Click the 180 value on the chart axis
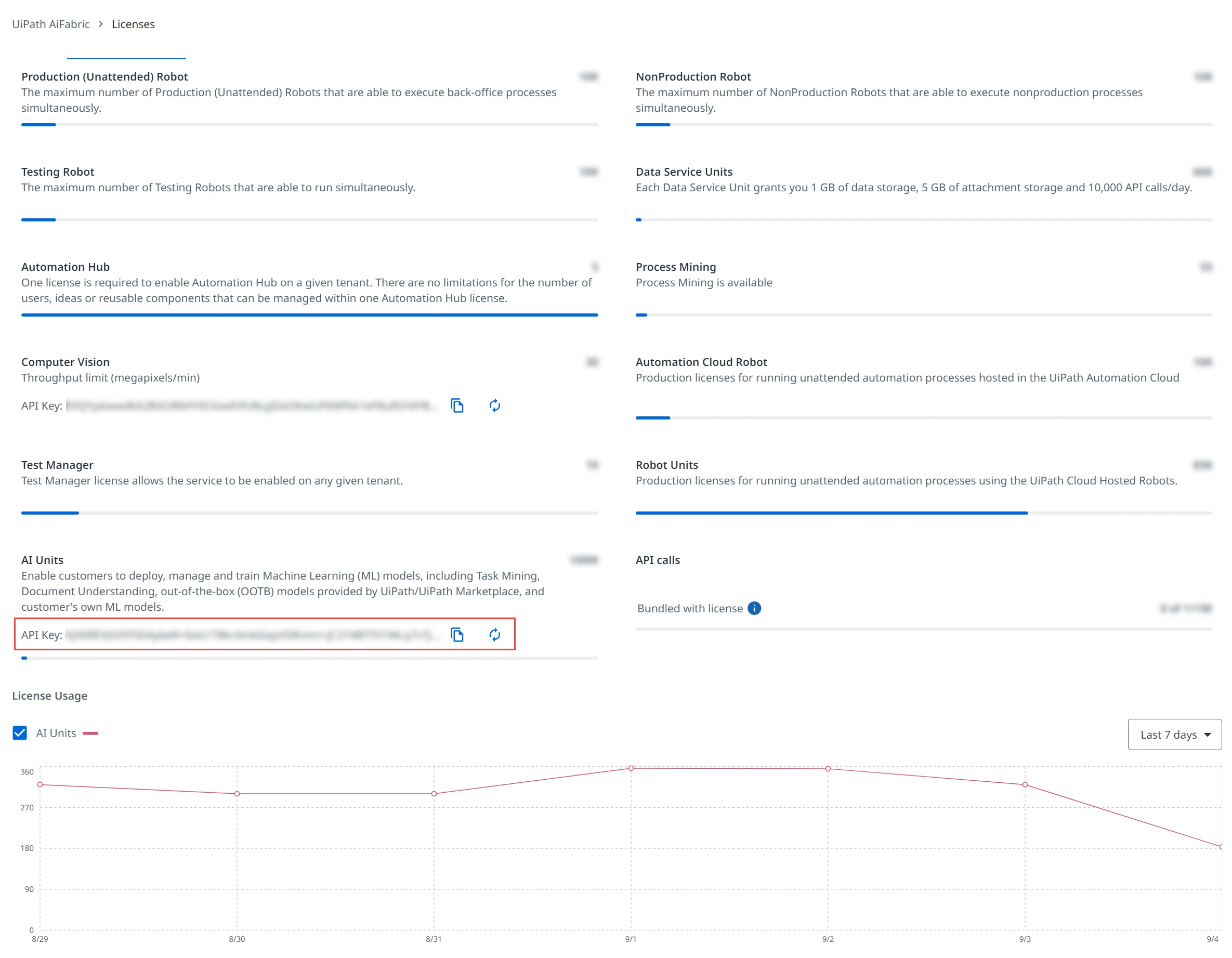Viewport: 1232px width, 958px height. pos(27,848)
